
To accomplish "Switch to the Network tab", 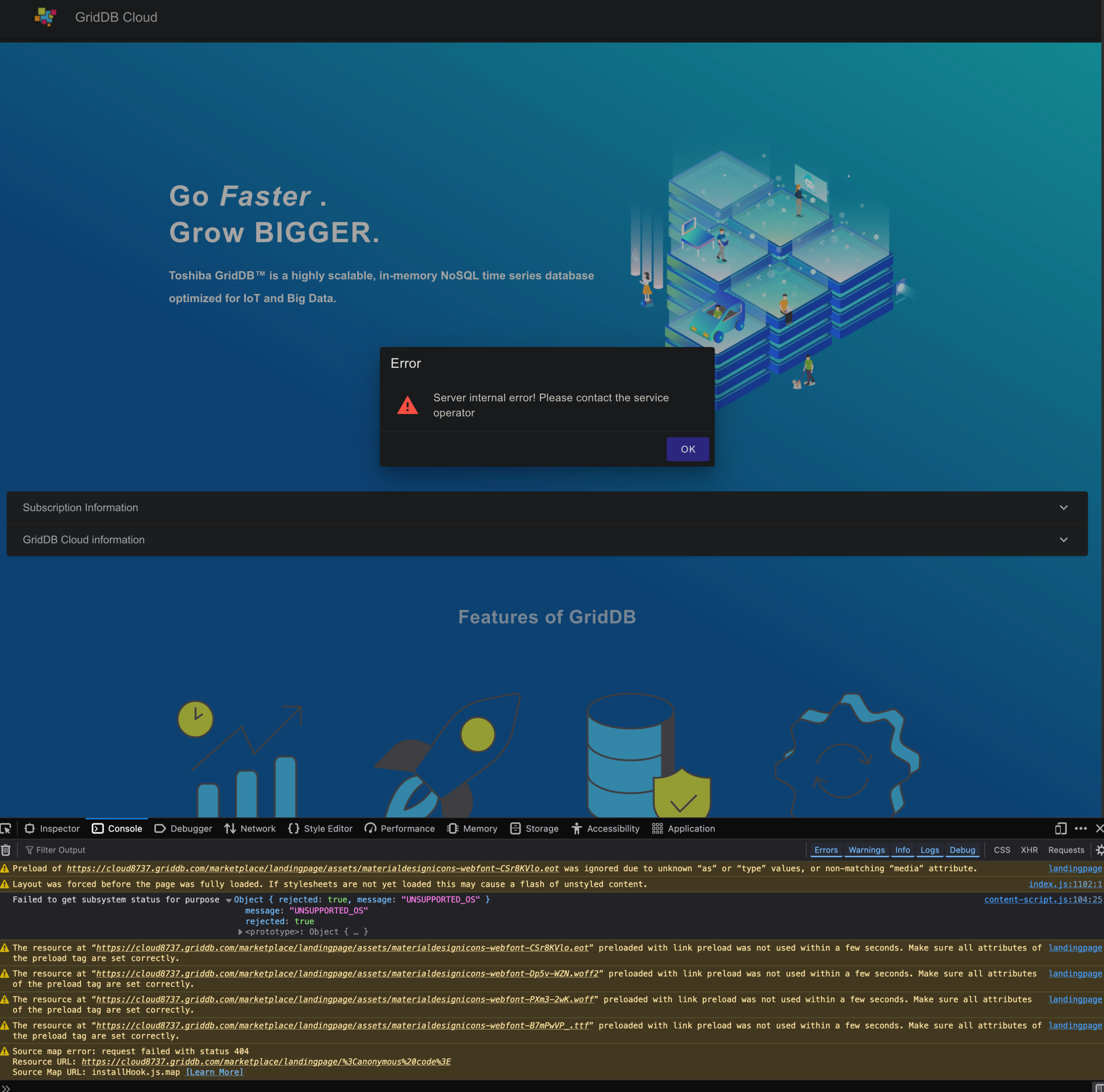I will tap(250, 828).
